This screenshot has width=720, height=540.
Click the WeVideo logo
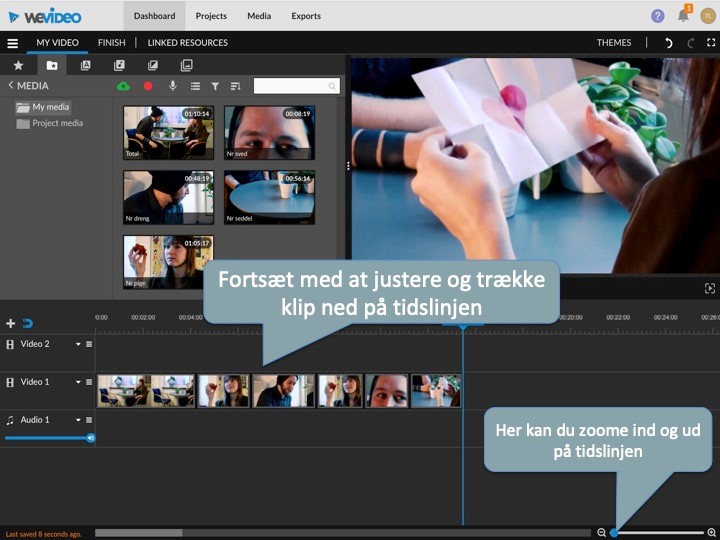45,17
